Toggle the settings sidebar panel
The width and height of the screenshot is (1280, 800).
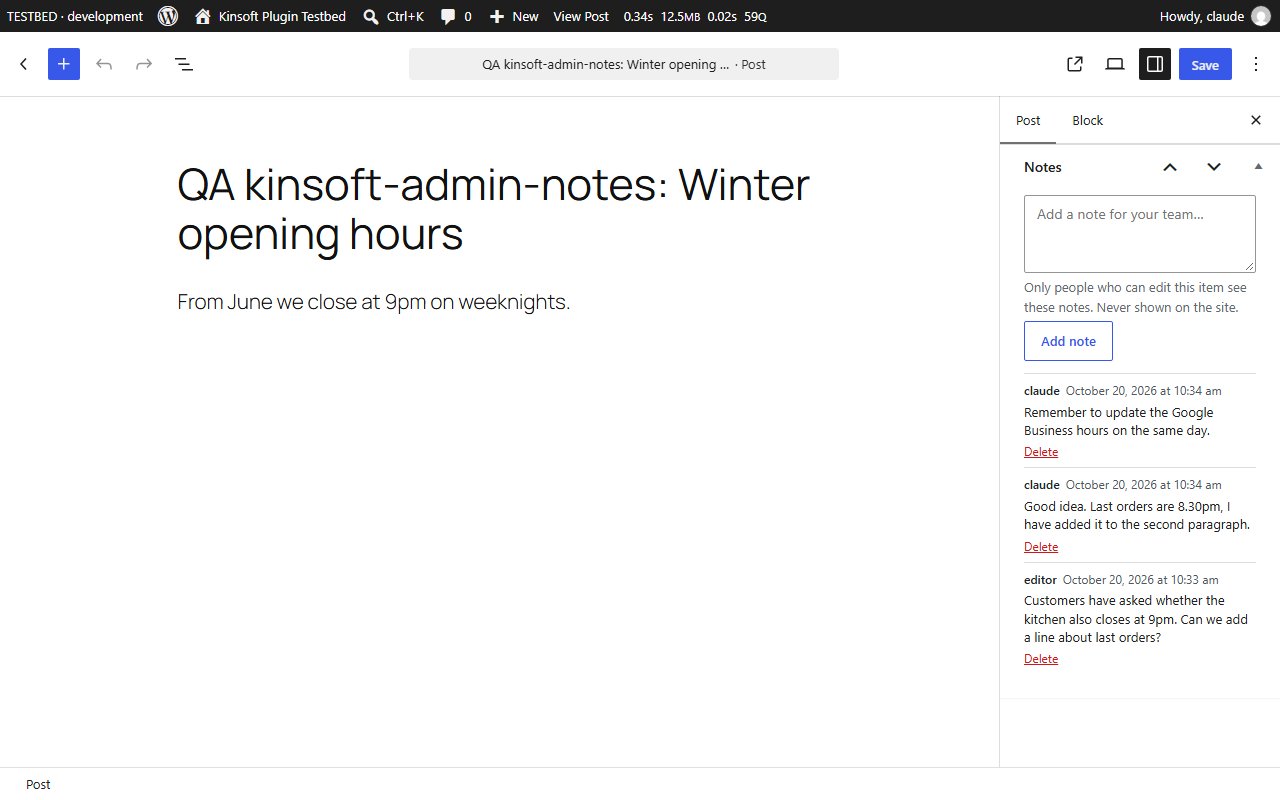[1155, 64]
